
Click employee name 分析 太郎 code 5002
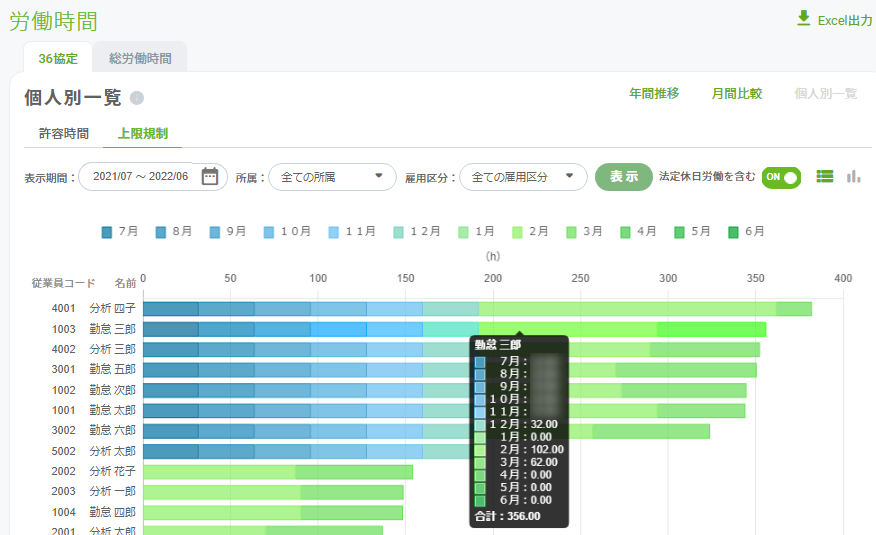coord(112,451)
